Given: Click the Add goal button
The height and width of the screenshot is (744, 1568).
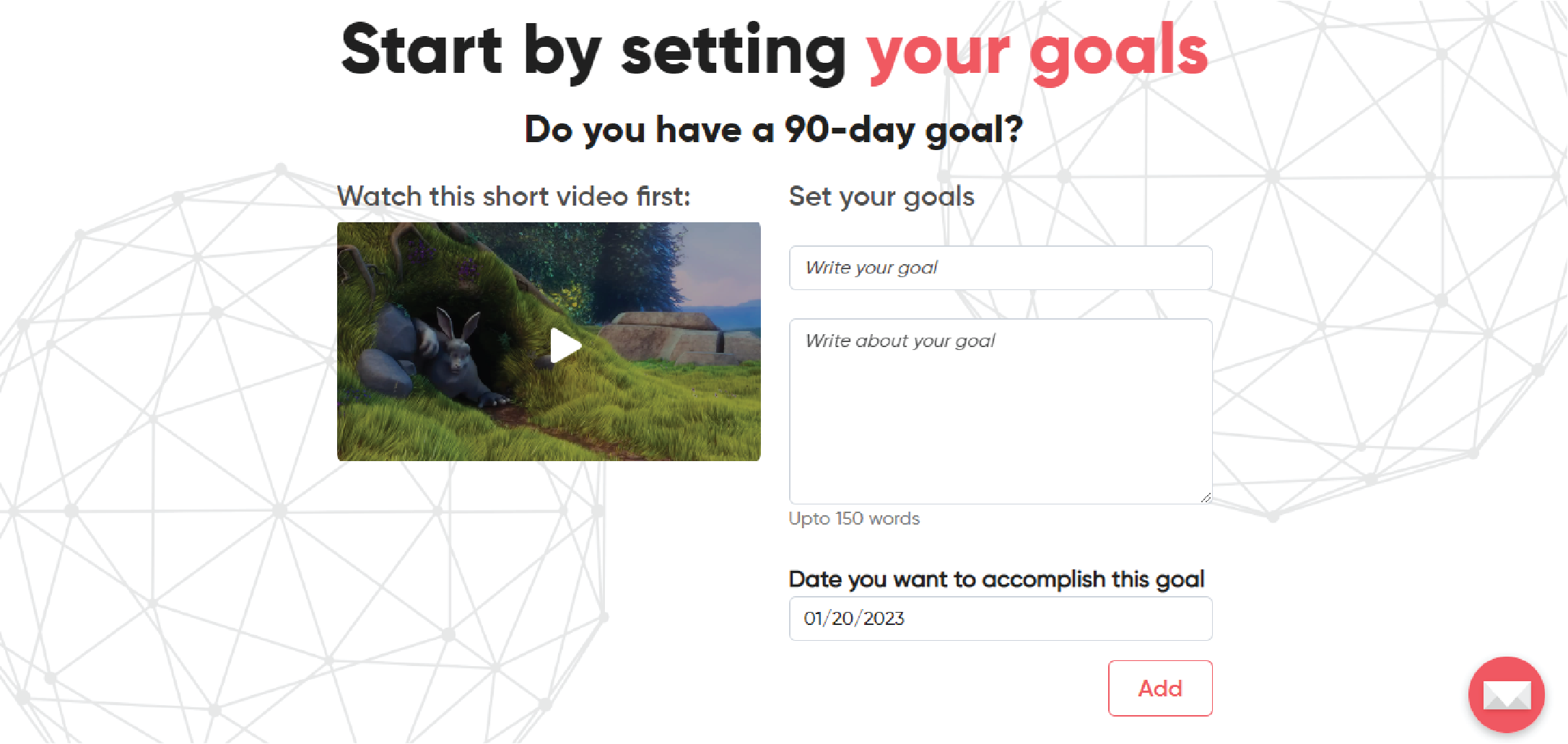Looking at the screenshot, I should (x=1160, y=688).
